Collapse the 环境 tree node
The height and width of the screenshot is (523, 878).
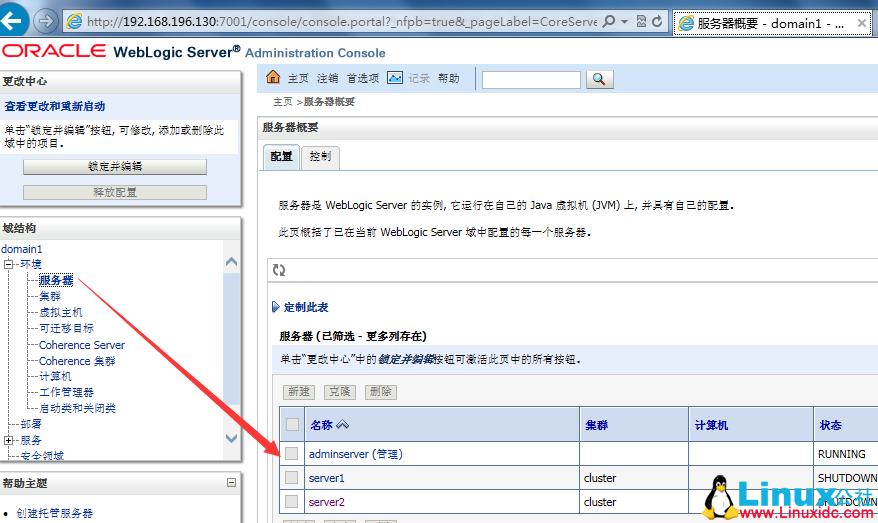pyautogui.click(x=8, y=264)
